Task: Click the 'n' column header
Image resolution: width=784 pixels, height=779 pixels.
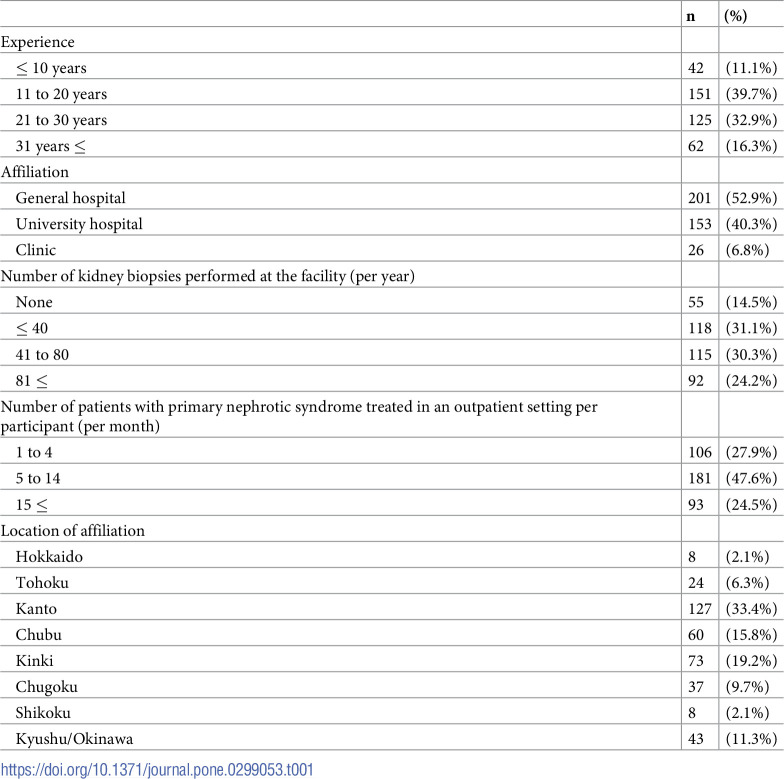Action: pos(690,16)
